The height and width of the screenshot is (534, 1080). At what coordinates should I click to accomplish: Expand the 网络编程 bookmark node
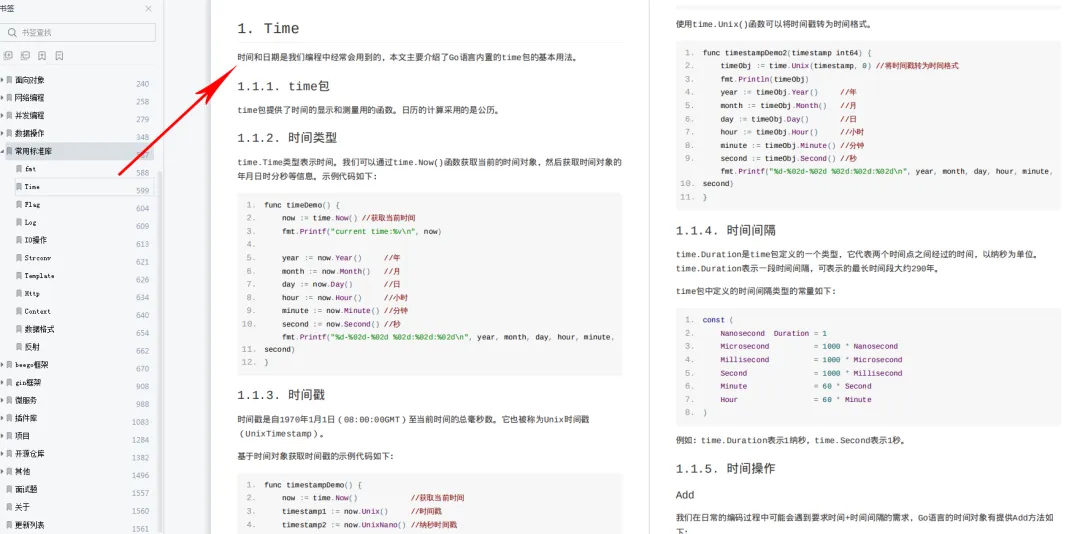pyautogui.click(x=2, y=98)
